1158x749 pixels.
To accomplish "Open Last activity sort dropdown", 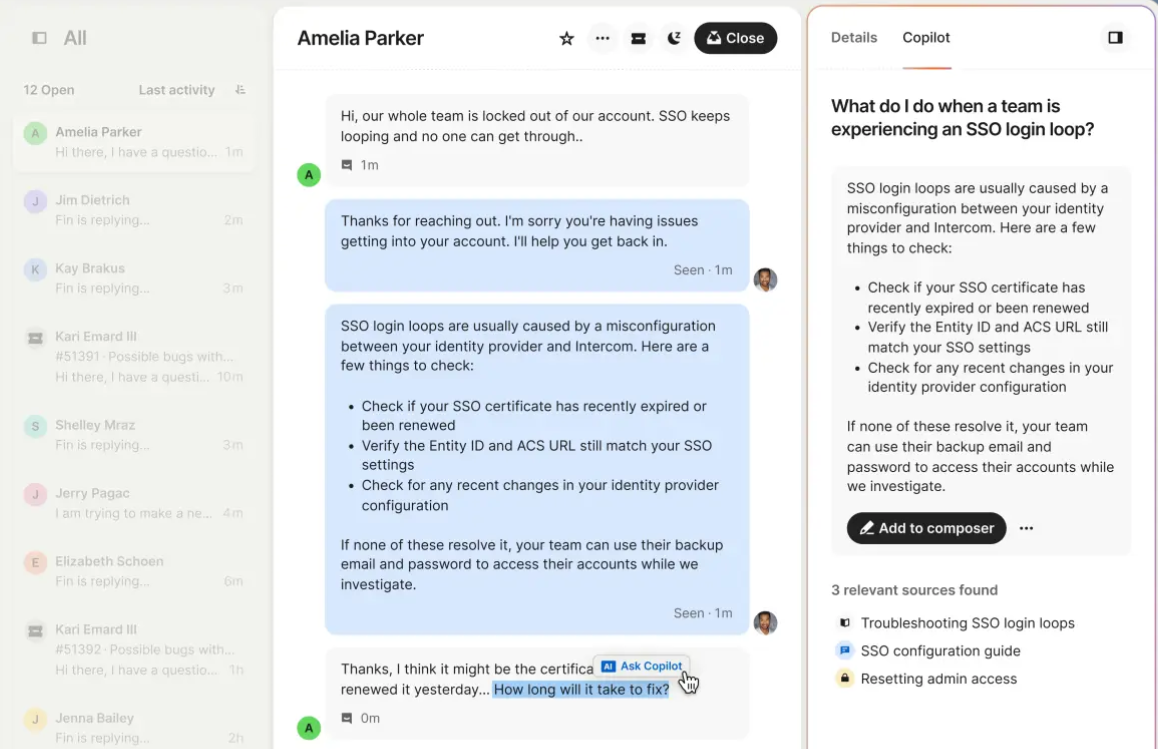I will point(177,90).
